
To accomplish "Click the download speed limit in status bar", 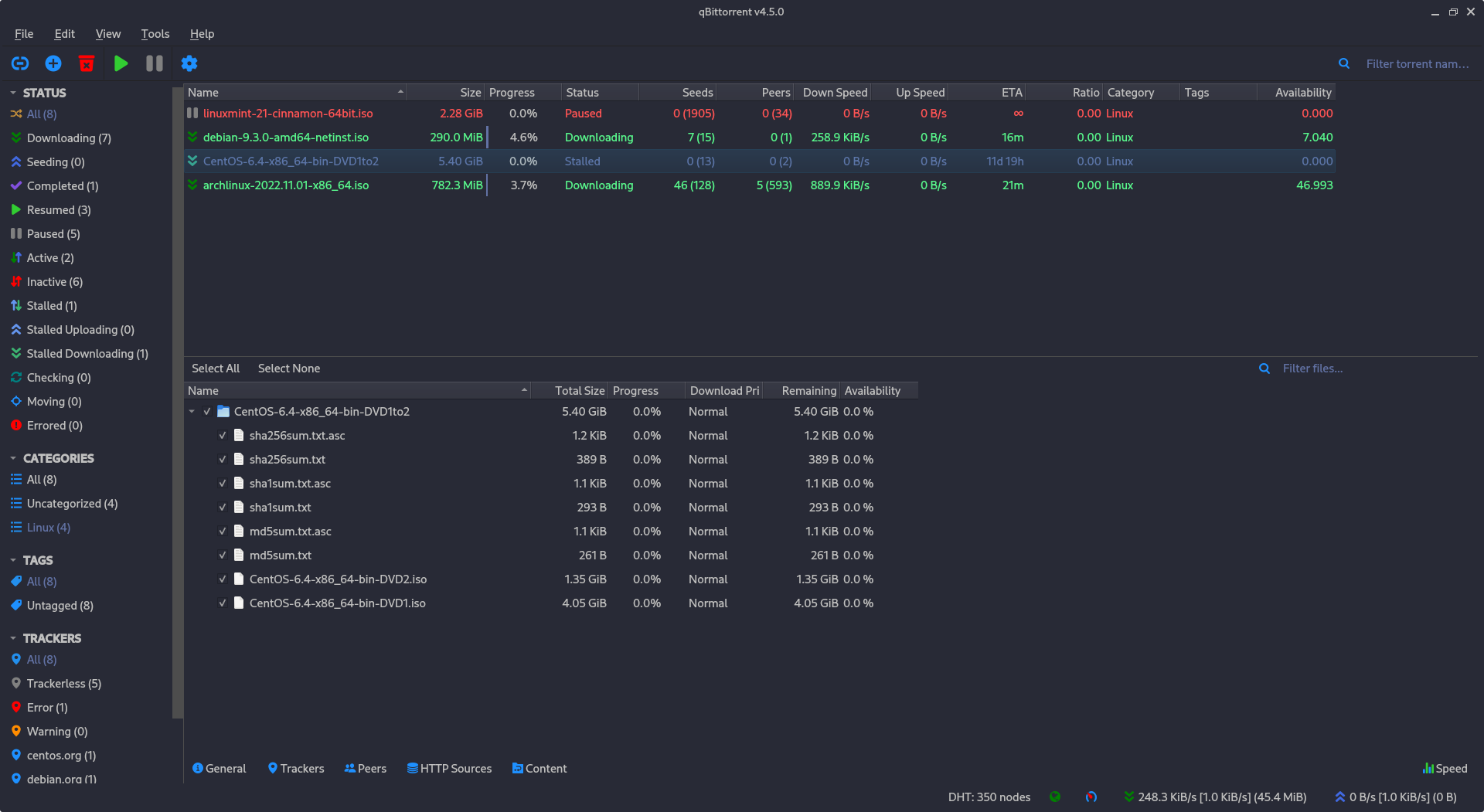I will [1216, 797].
